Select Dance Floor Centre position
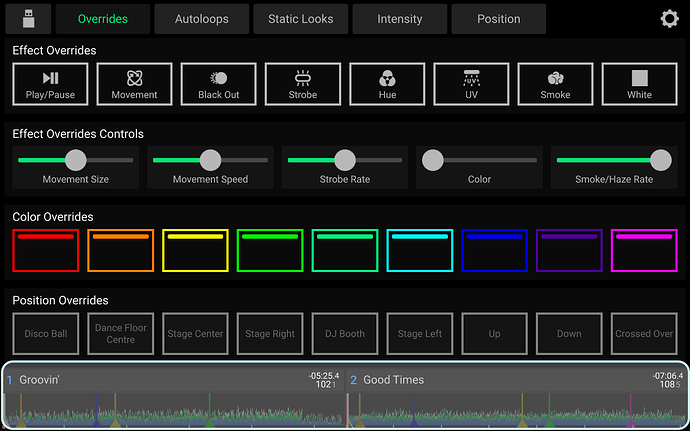 (121, 334)
